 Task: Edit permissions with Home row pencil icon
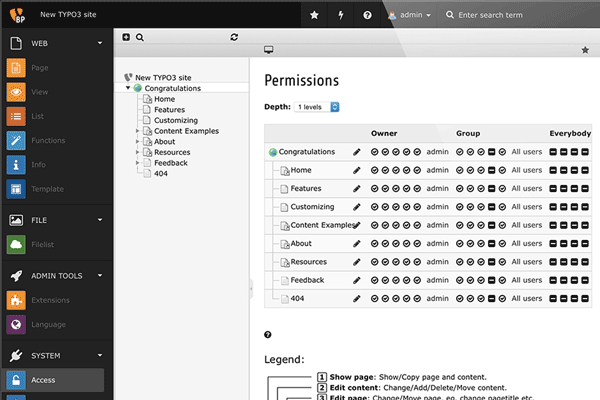click(x=357, y=170)
